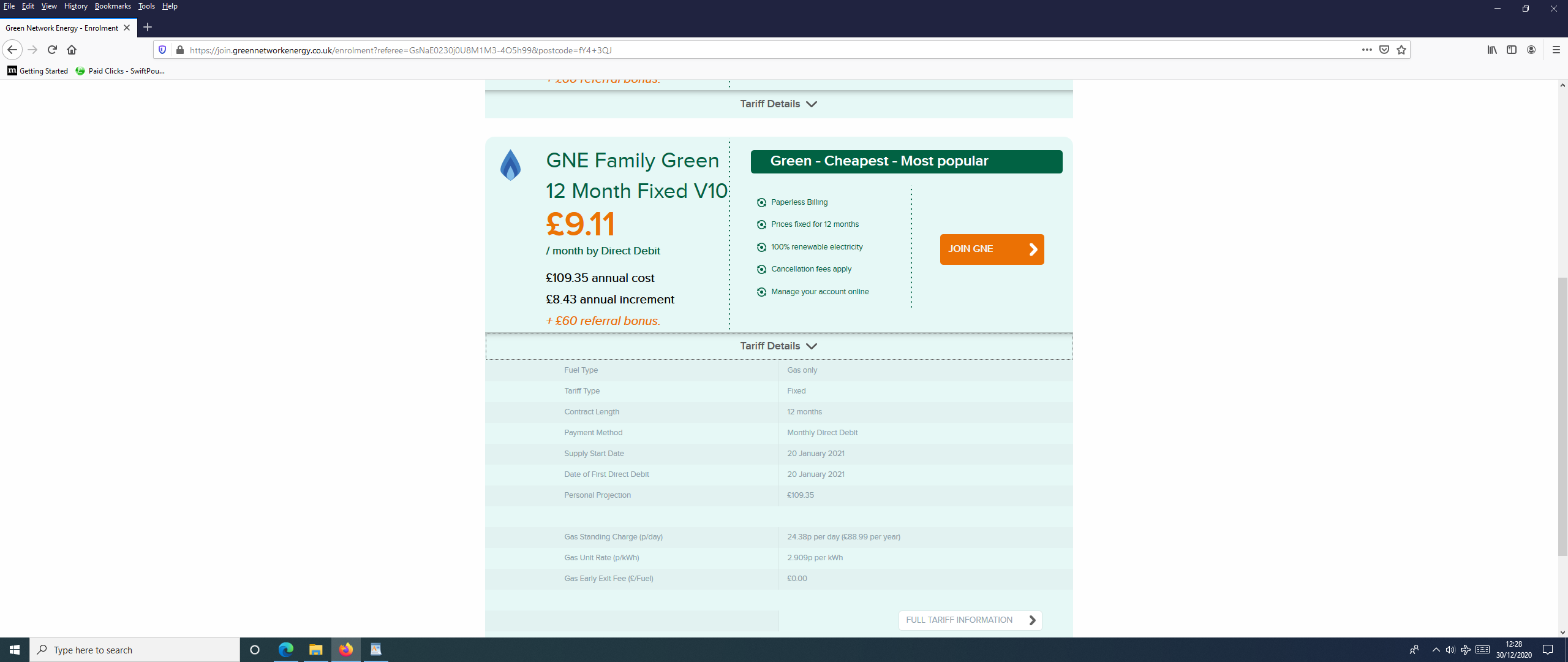Click the scrollbar down arrow
Screen dimensions: 1568x662
[1562, 632]
